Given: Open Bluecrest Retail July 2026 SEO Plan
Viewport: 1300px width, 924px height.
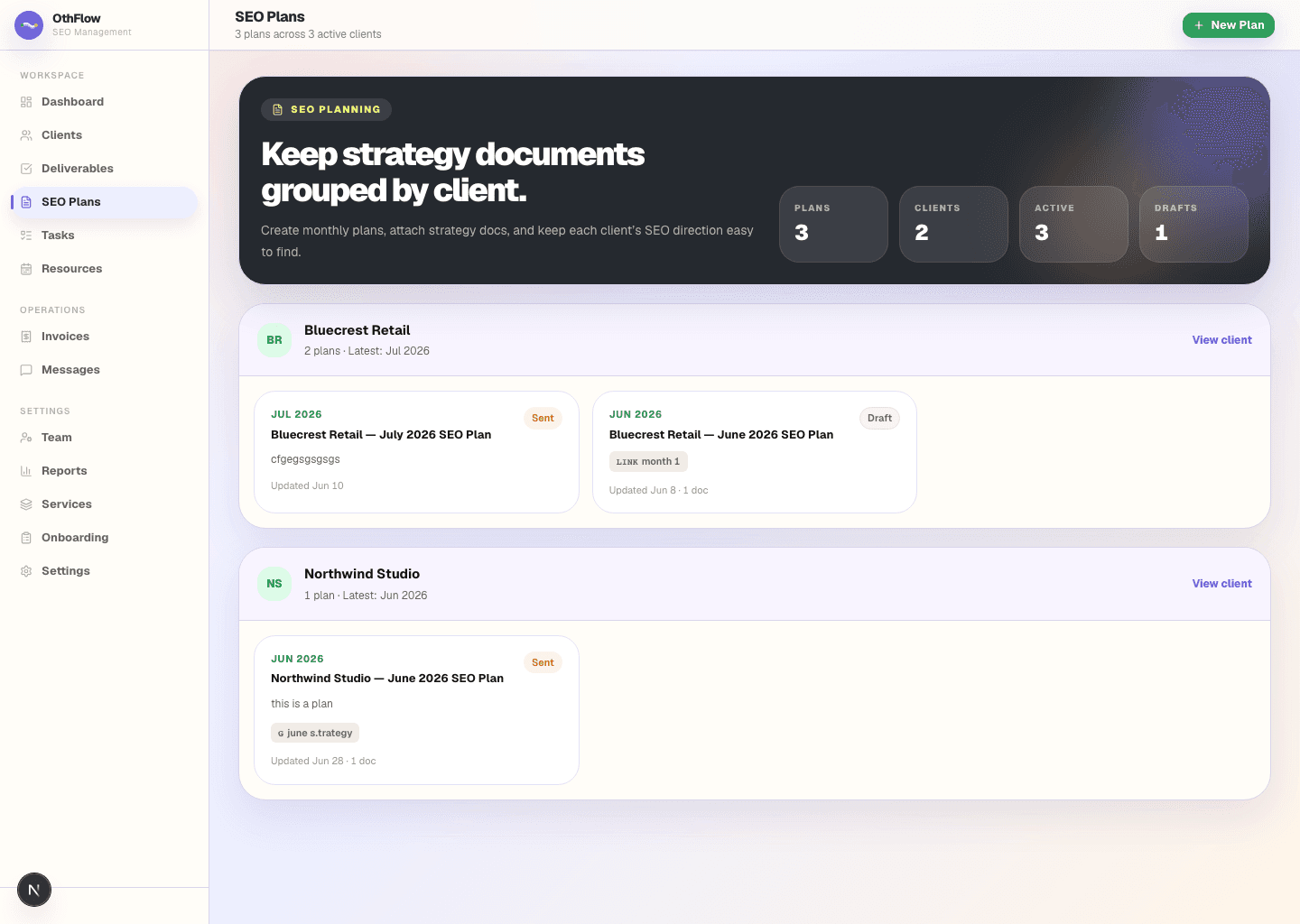Looking at the screenshot, I should [x=416, y=452].
